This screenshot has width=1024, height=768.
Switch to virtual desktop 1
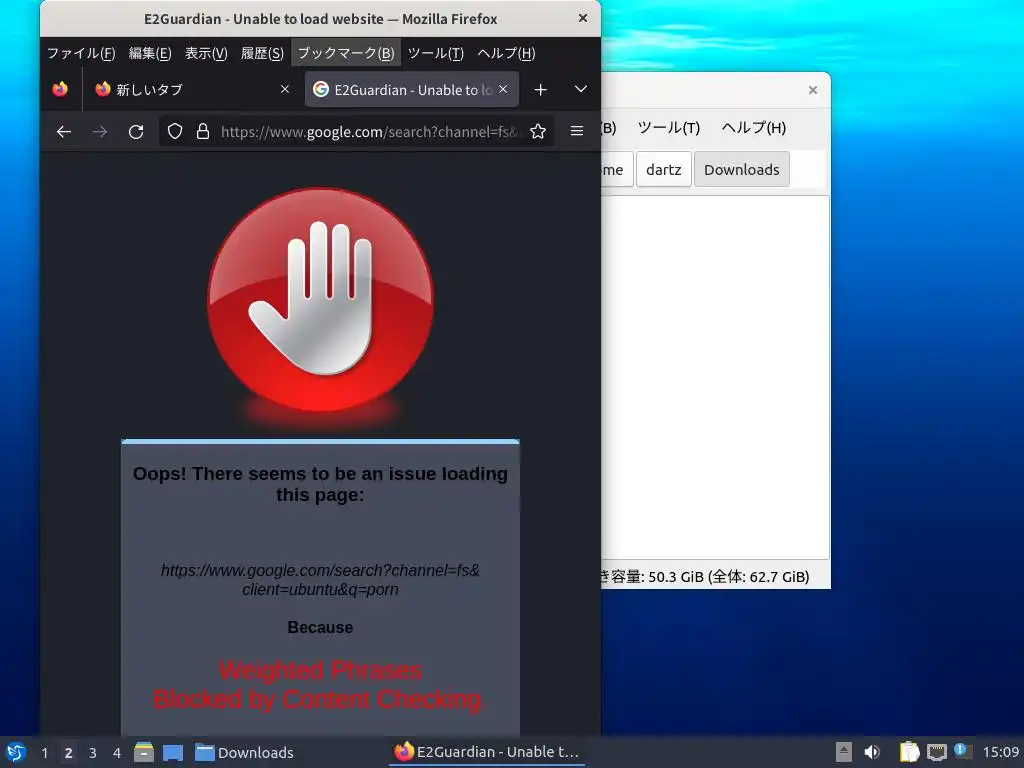click(44, 753)
